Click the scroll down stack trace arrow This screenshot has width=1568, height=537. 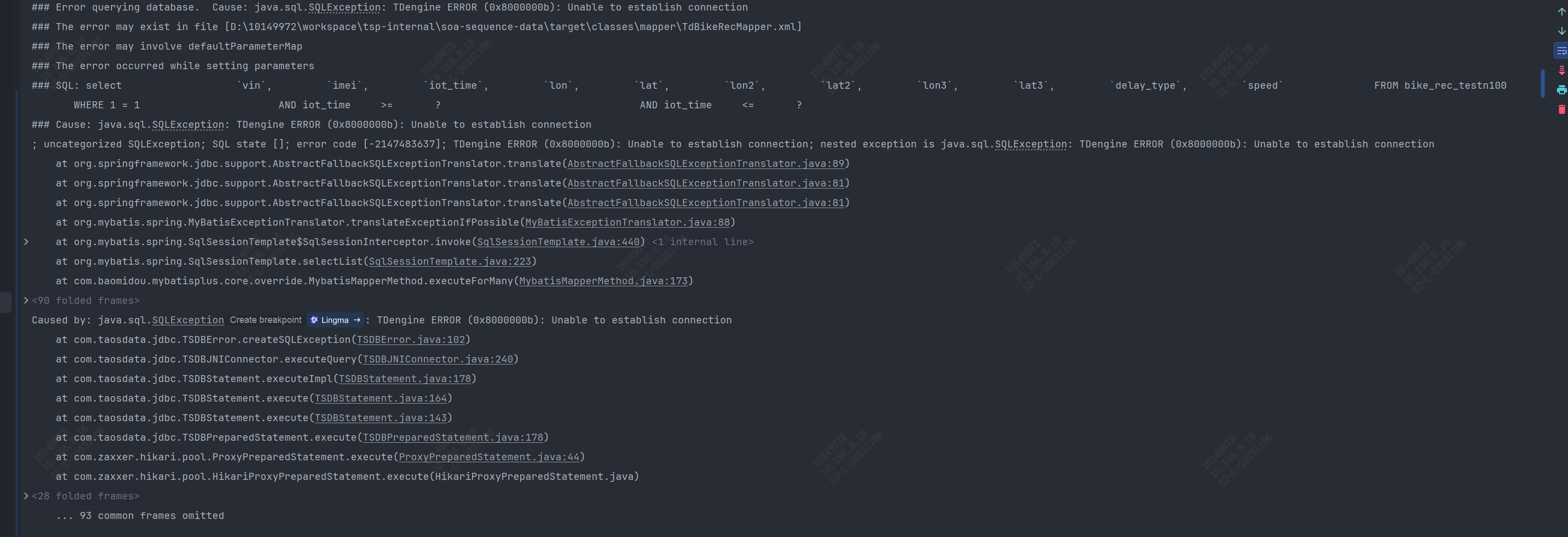point(1561,31)
